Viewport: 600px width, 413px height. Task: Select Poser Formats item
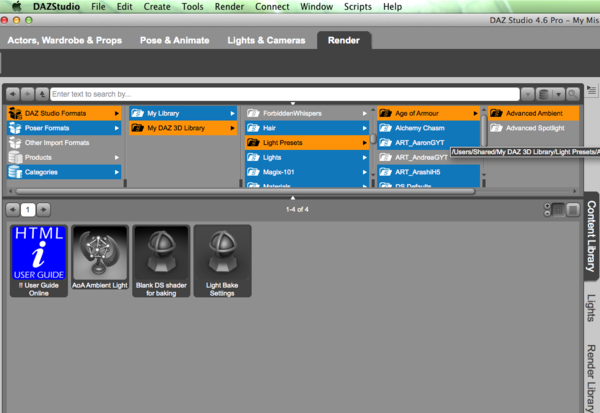pos(64,128)
